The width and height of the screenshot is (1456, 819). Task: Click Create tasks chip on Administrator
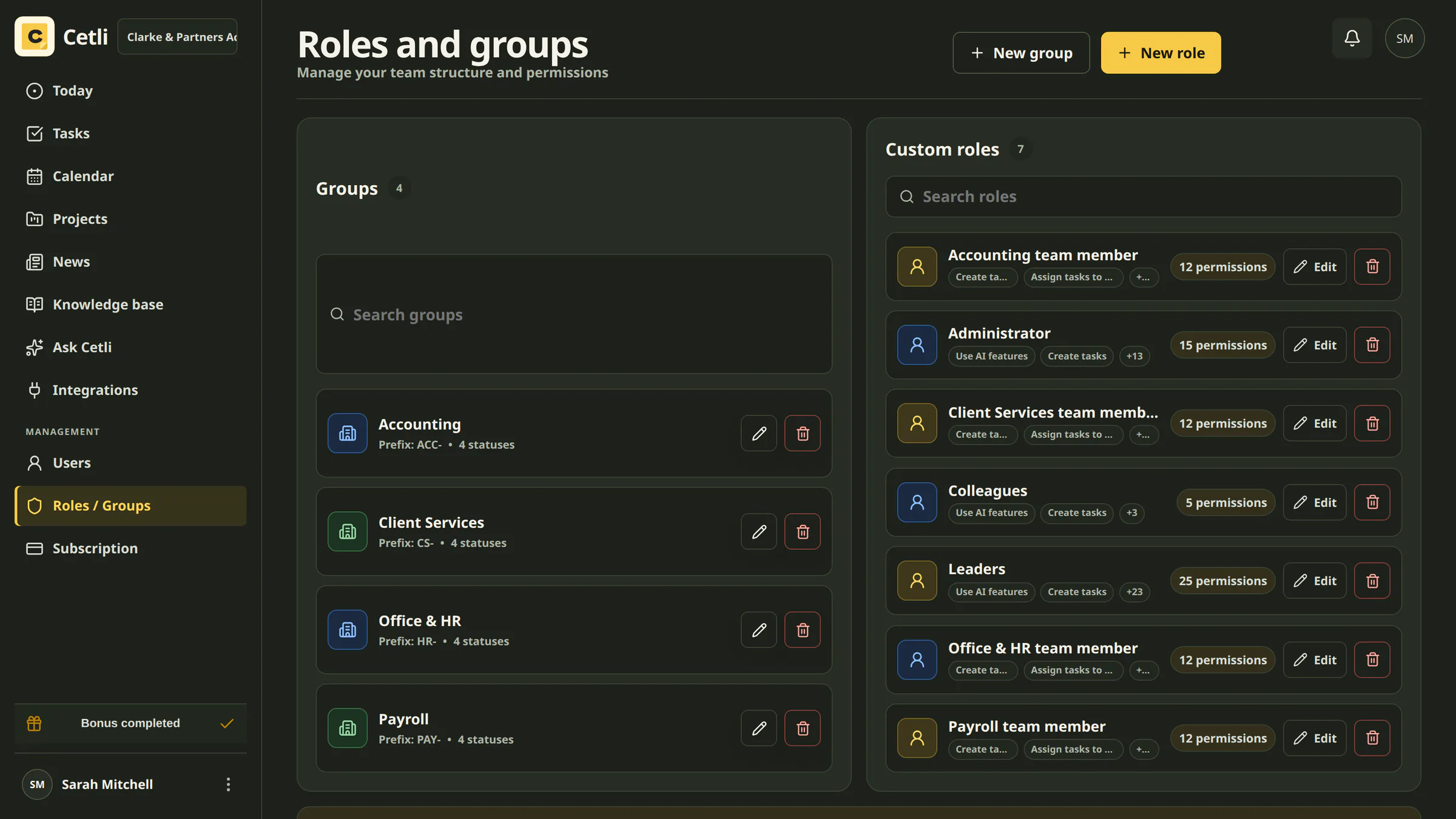click(x=1077, y=356)
